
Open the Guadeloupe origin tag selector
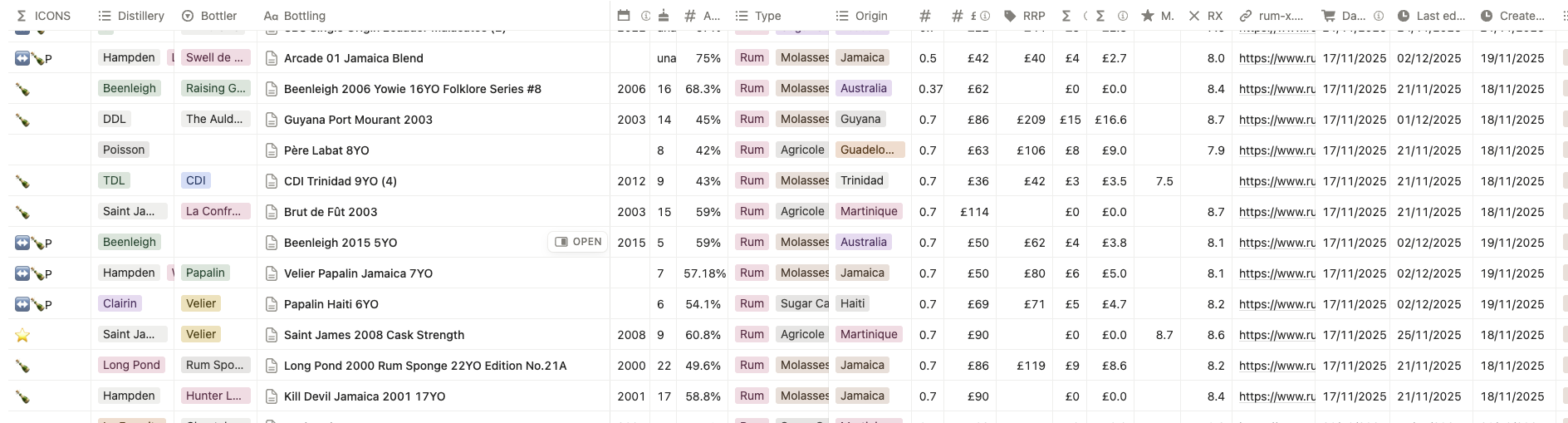[x=867, y=150]
